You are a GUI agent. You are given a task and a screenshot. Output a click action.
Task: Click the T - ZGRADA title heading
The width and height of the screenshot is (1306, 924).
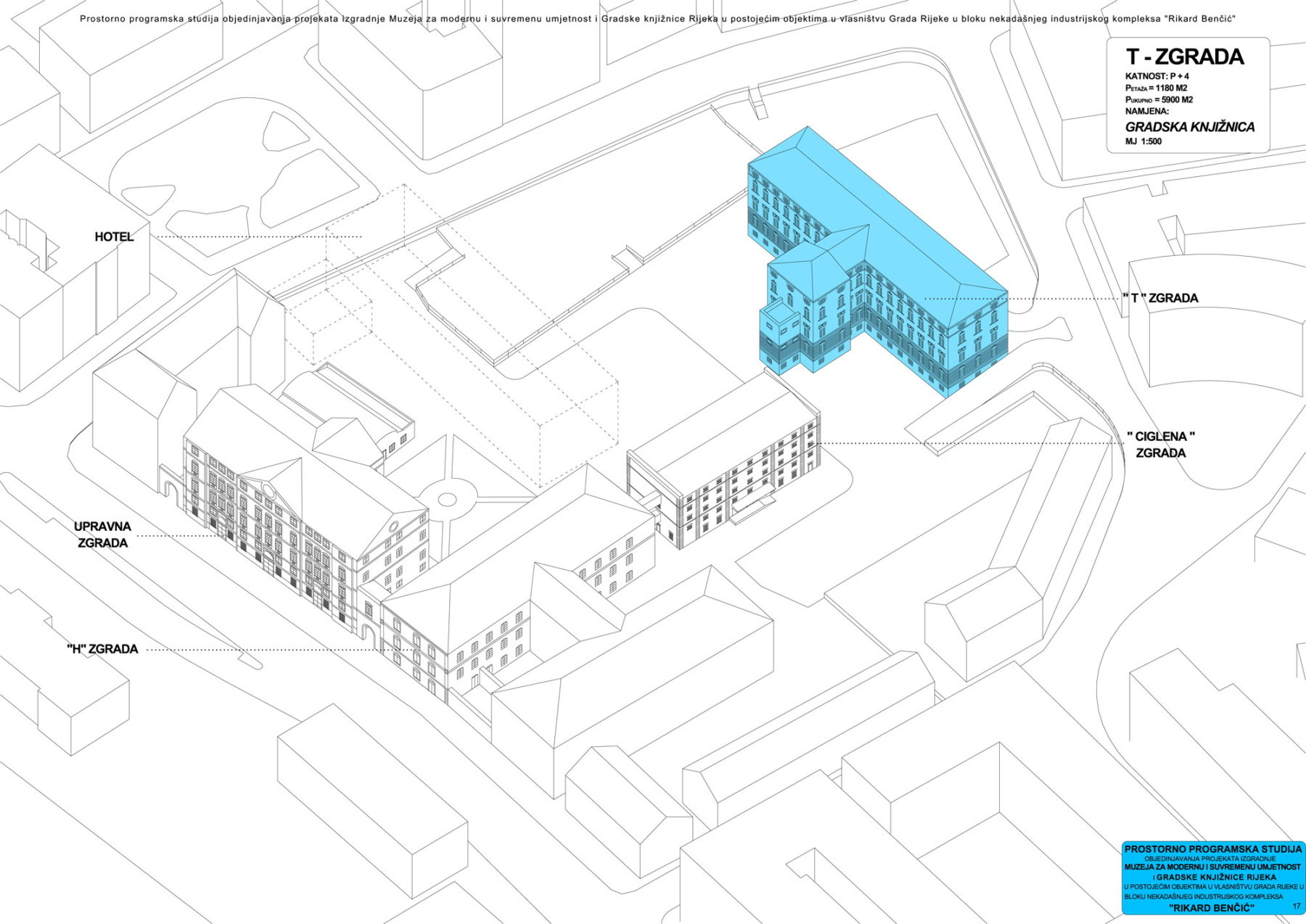pos(1184,57)
